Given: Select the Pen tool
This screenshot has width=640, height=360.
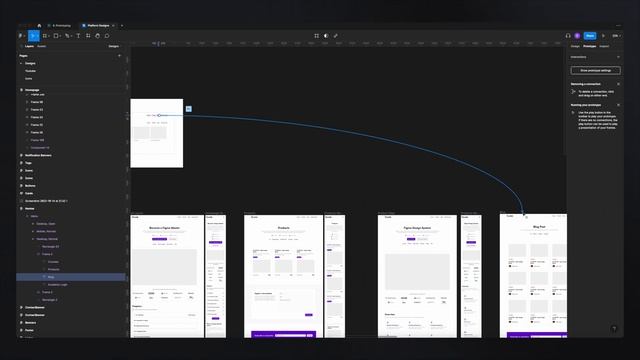Looking at the screenshot, I should pyautogui.click(x=67, y=36).
